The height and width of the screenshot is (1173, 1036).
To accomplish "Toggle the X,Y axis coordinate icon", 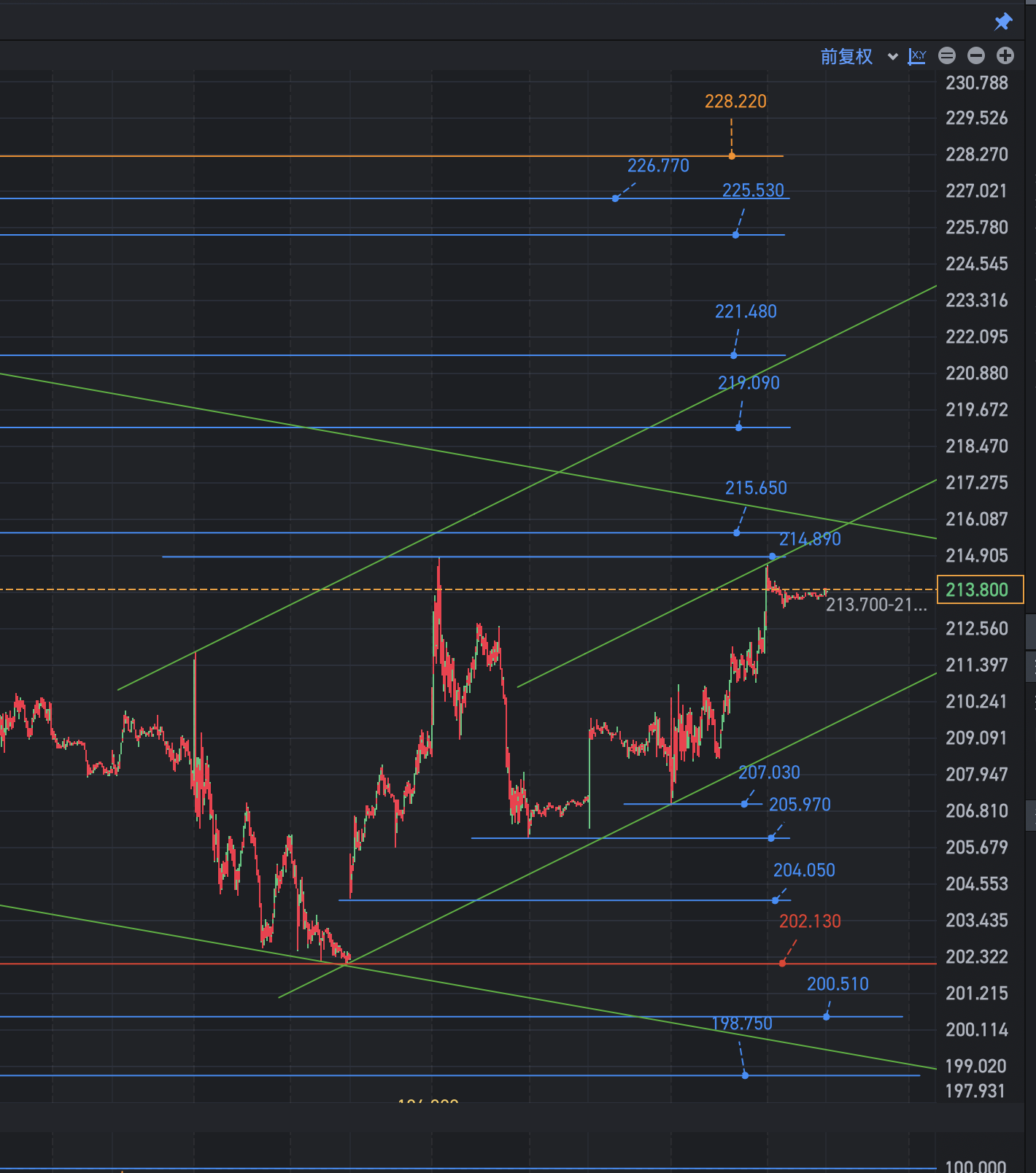I will 917,56.
